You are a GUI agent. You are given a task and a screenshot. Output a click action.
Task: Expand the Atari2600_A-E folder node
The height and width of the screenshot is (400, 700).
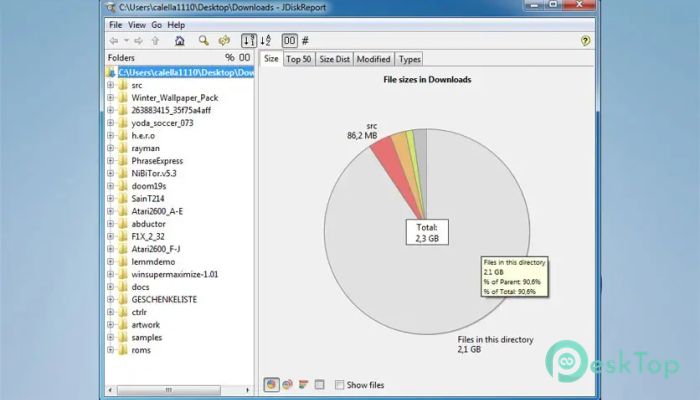[111, 211]
